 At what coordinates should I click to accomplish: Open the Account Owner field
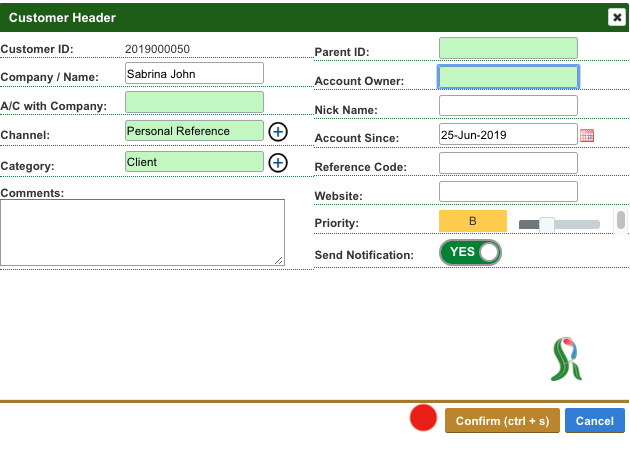(508, 77)
